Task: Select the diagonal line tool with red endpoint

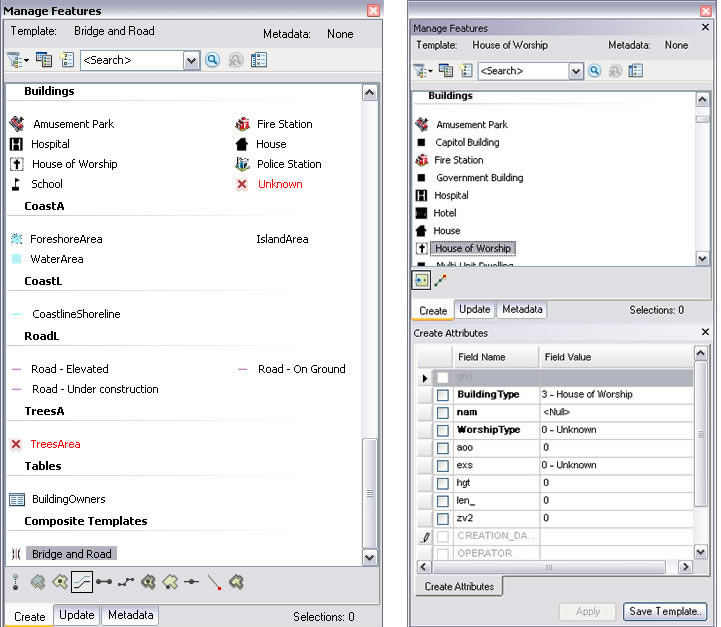Action: (214, 582)
